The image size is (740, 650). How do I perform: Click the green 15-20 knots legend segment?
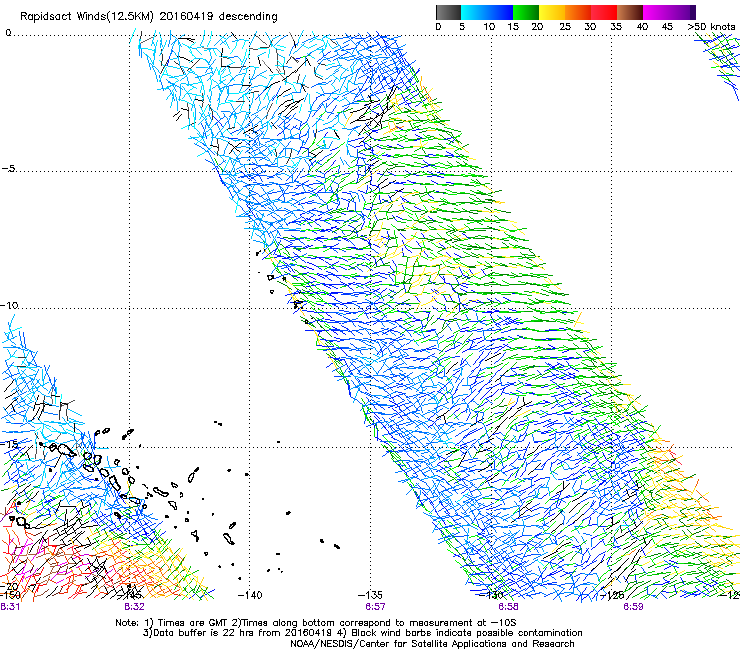(x=526, y=12)
